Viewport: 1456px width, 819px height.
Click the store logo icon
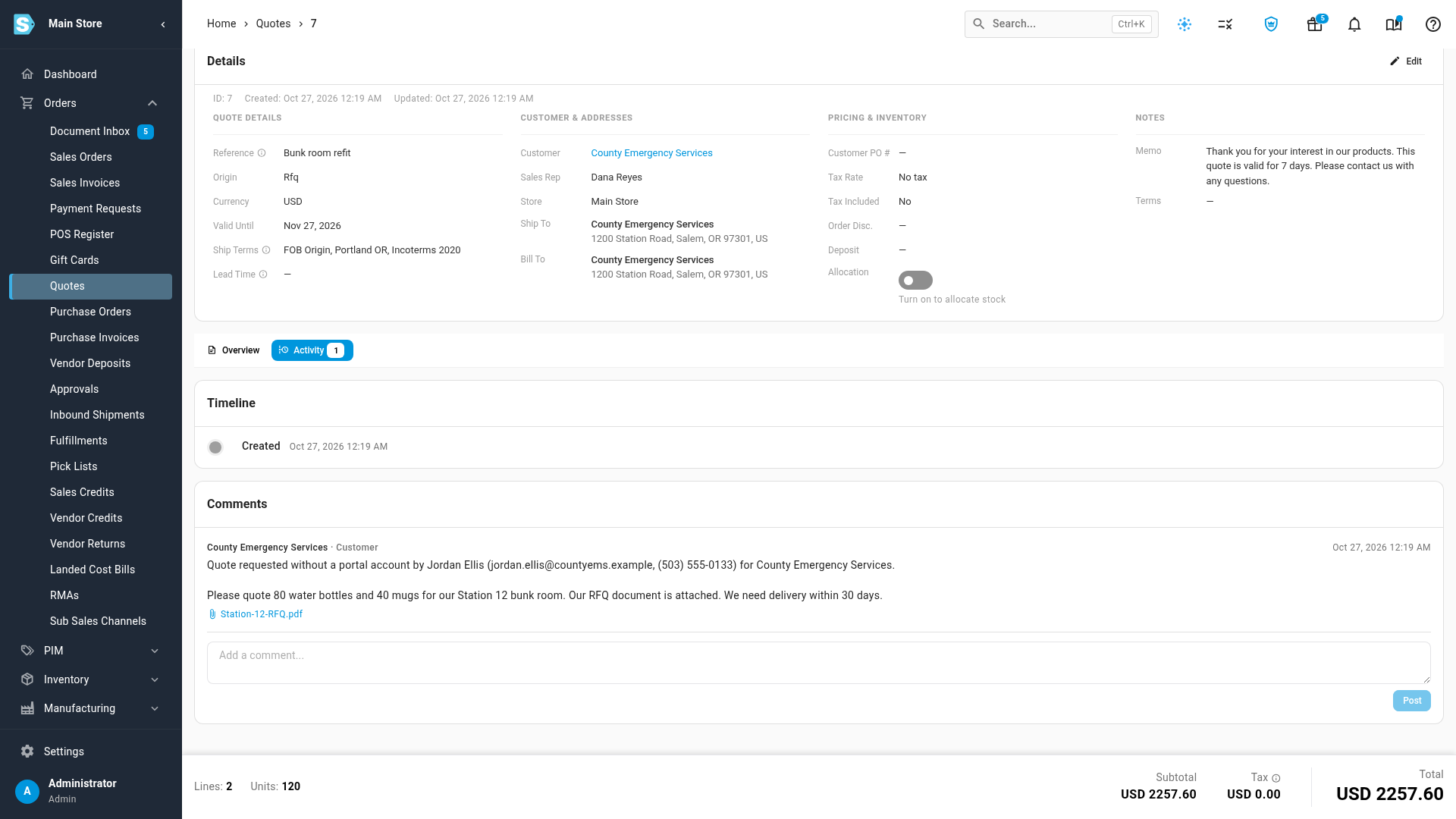click(x=24, y=24)
